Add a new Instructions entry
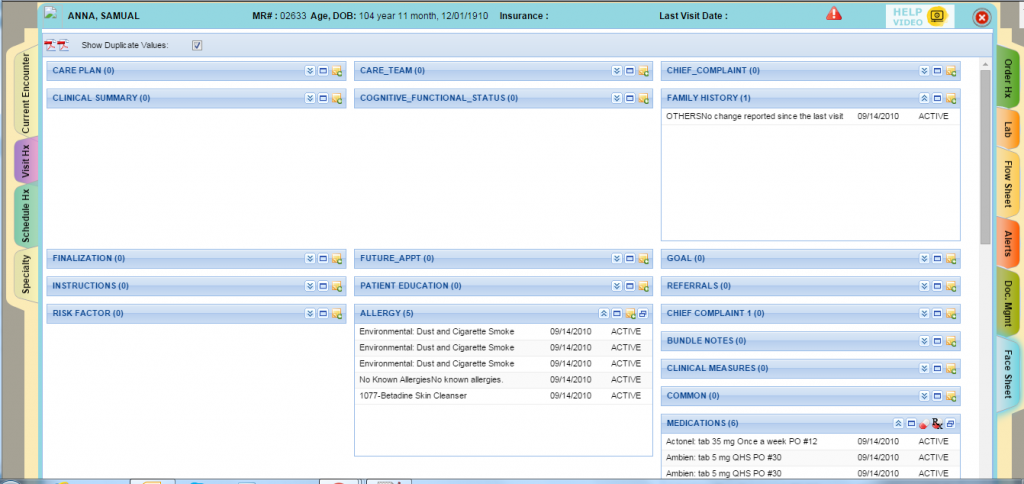This screenshot has width=1024, height=484. (336, 286)
